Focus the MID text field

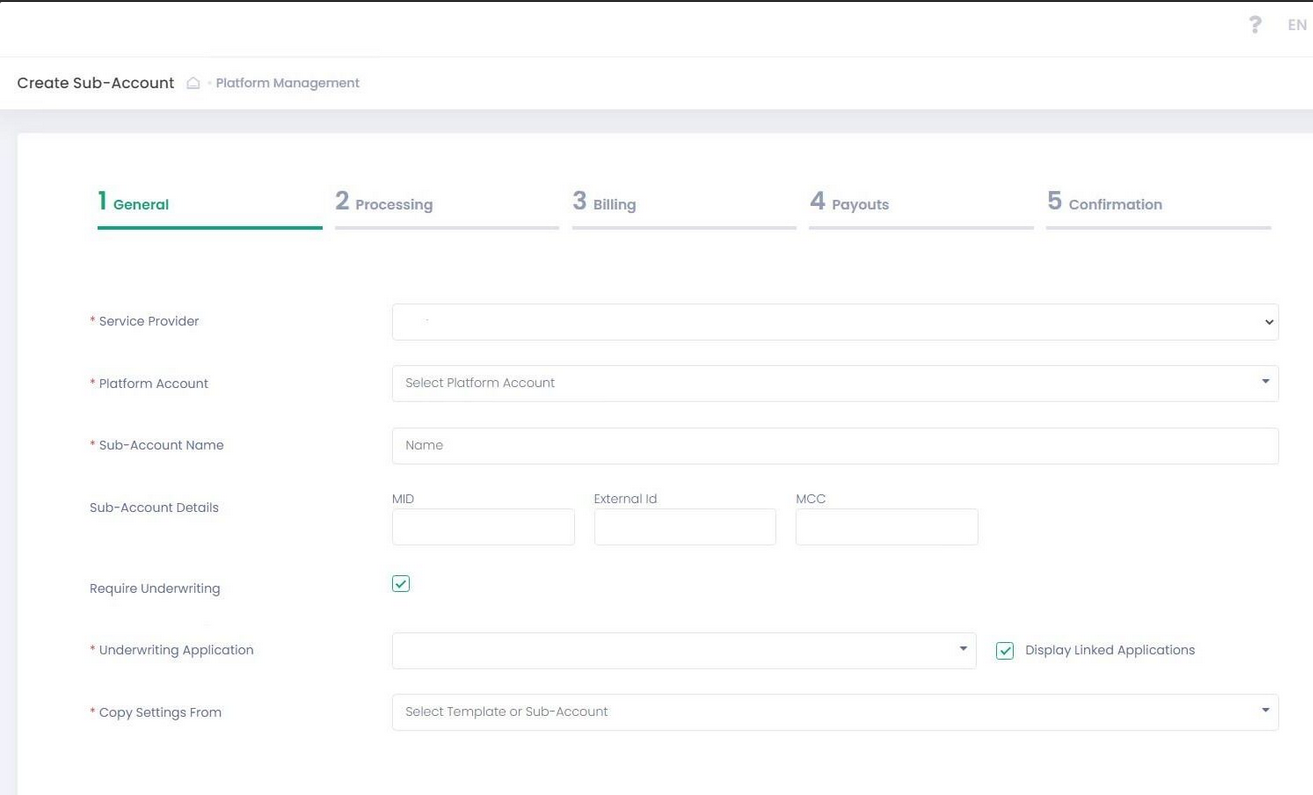click(x=483, y=527)
